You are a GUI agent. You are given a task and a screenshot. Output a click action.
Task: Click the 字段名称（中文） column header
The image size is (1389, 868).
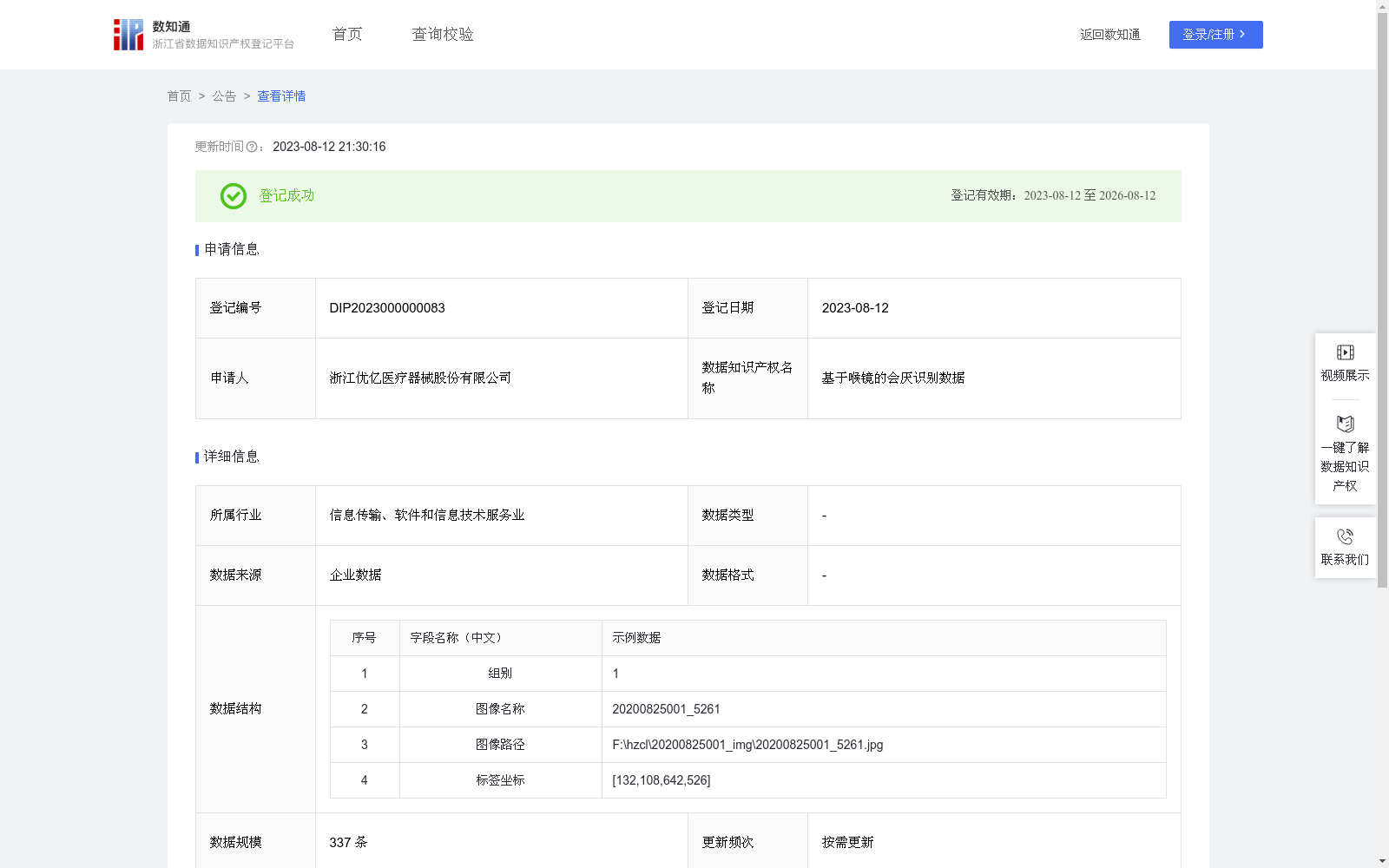[500, 638]
